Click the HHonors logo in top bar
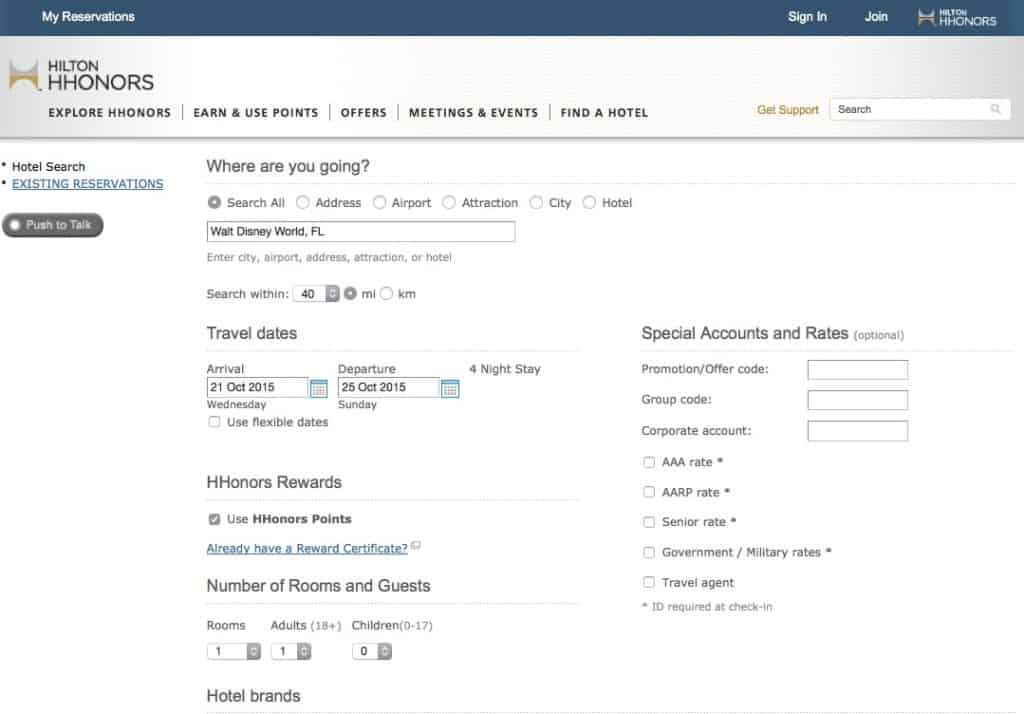Image resolution: width=1024 pixels, height=714 pixels. 957,17
